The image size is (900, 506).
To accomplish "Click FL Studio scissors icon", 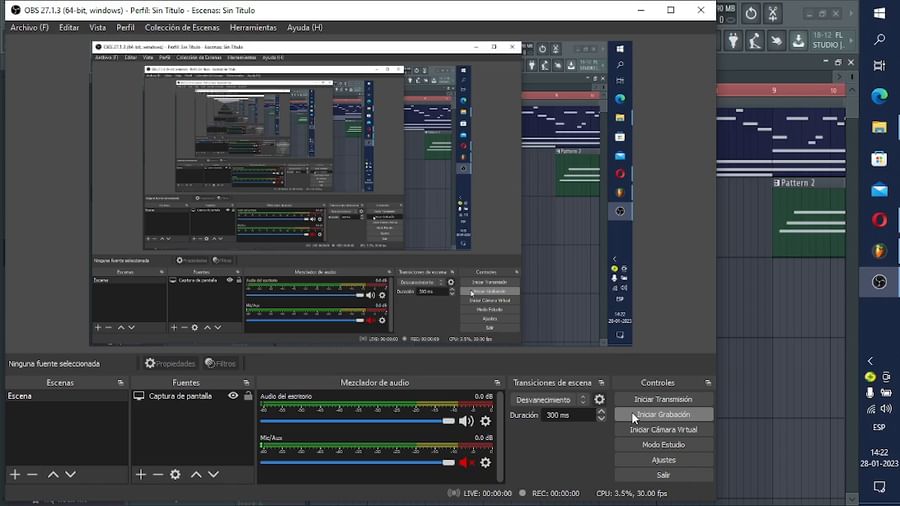I will coord(773,13).
